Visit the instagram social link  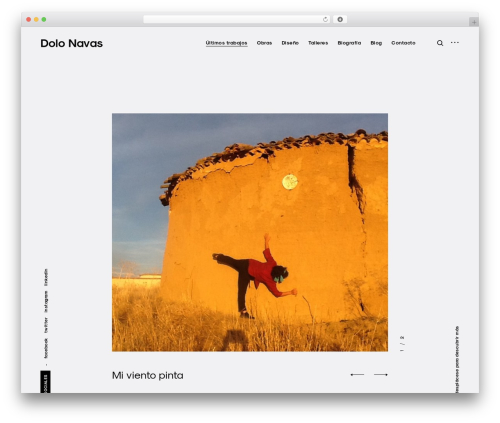[x=46, y=302]
